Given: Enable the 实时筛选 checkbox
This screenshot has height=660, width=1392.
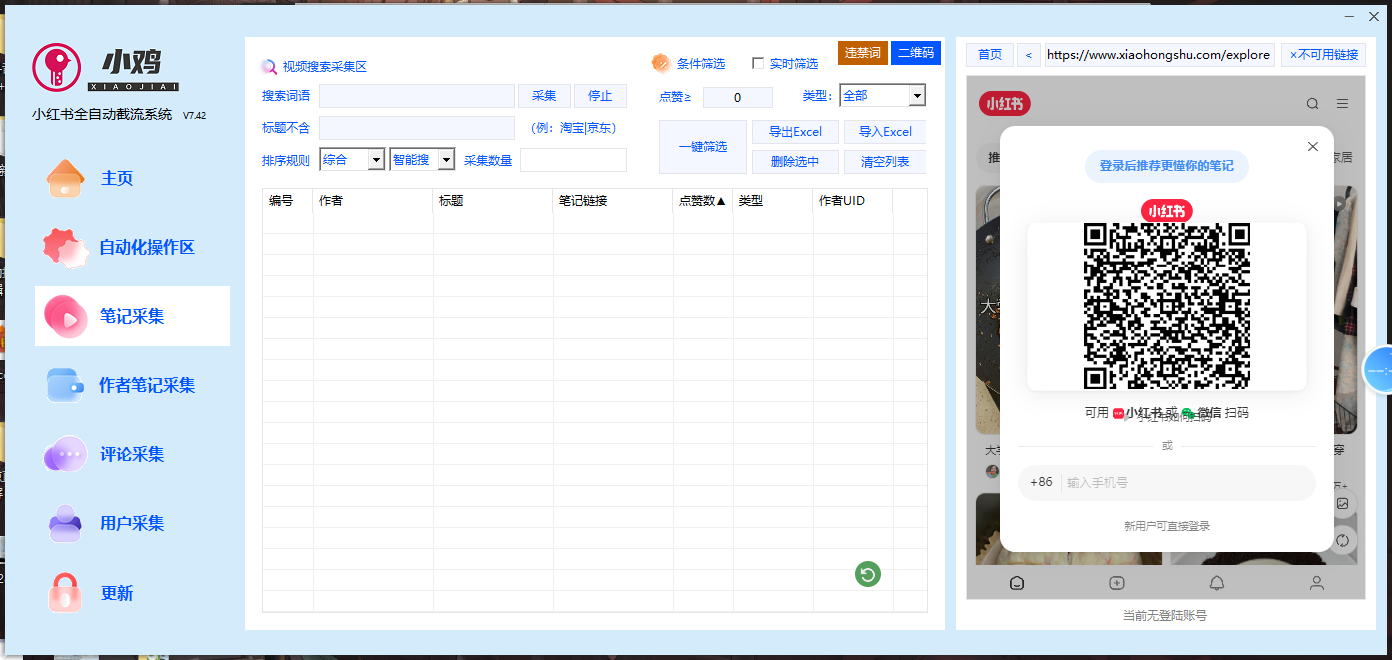Looking at the screenshot, I should pos(758,64).
